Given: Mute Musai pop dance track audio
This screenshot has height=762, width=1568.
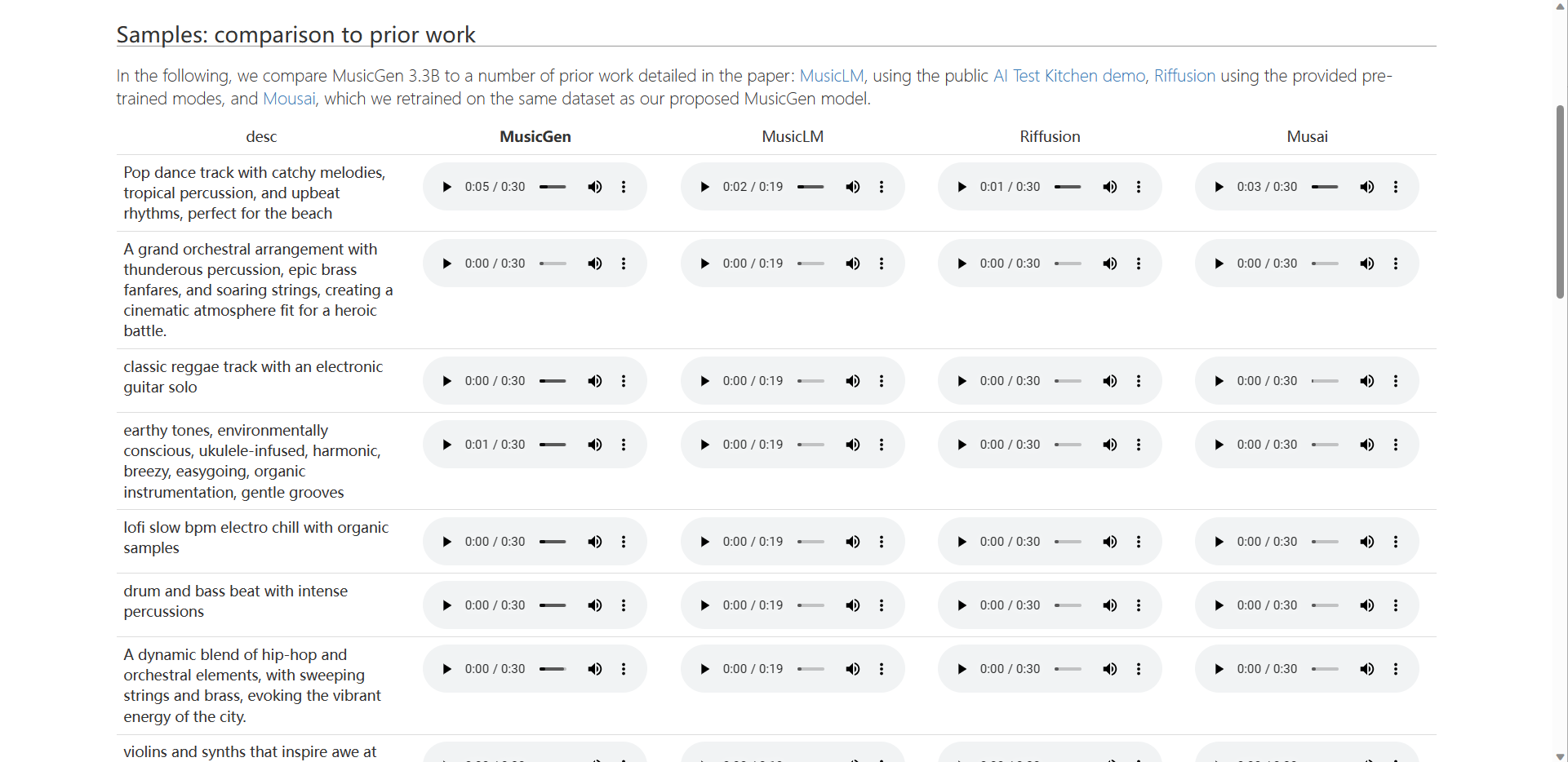Looking at the screenshot, I should (x=1367, y=187).
